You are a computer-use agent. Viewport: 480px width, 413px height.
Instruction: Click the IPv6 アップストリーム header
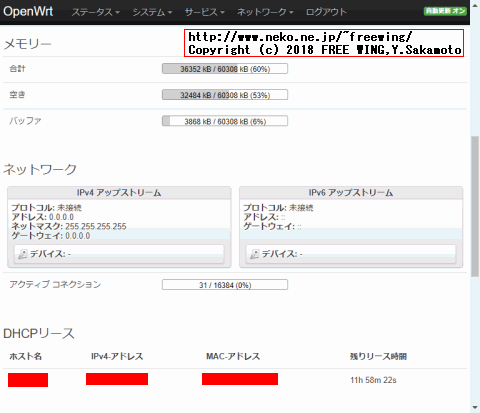pyautogui.click(x=351, y=193)
